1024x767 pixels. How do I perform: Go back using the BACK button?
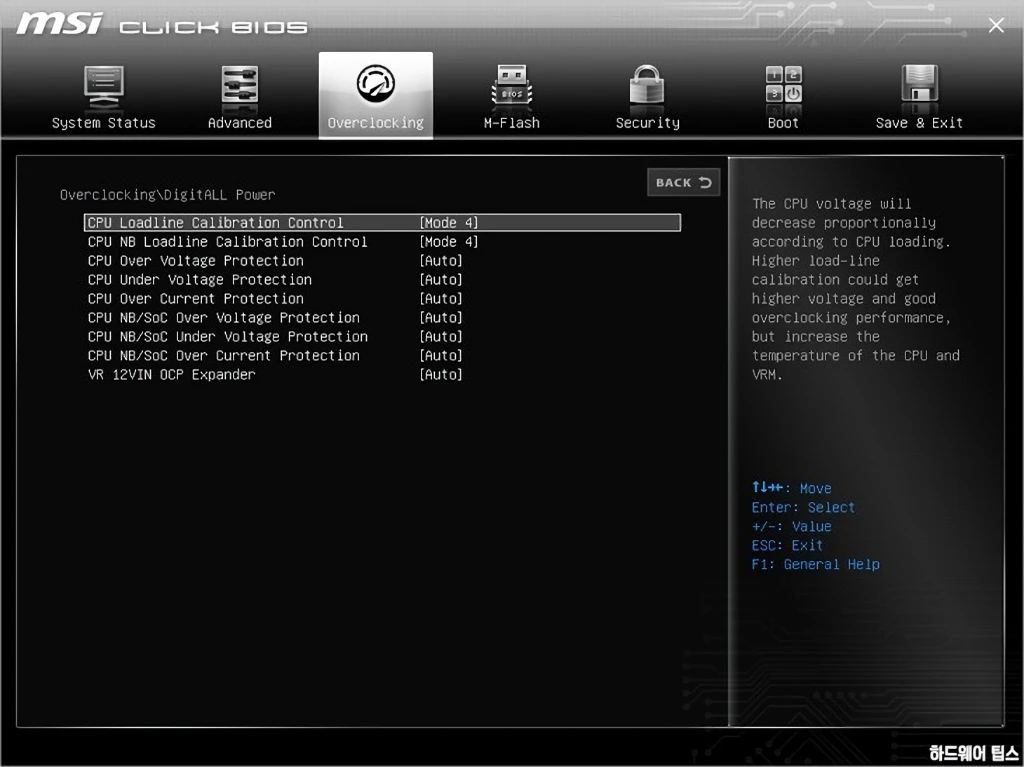[684, 182]
